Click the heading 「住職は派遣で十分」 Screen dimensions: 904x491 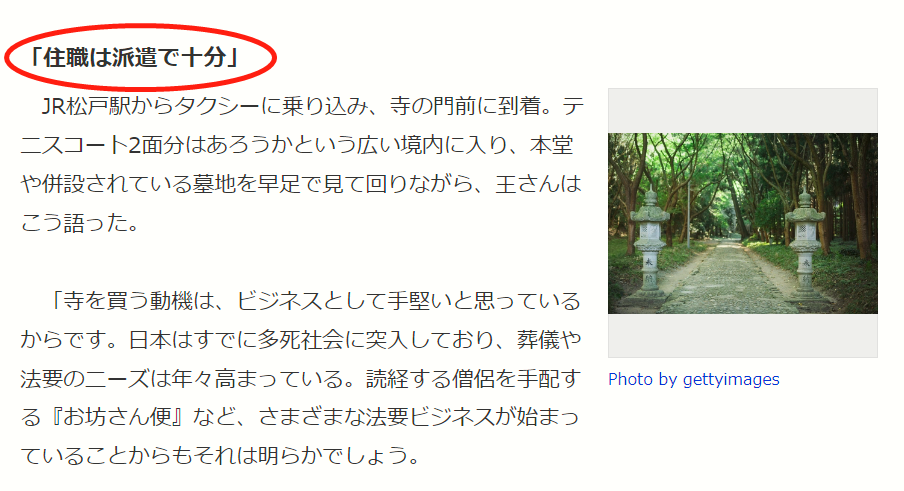[x=134, y=57]
